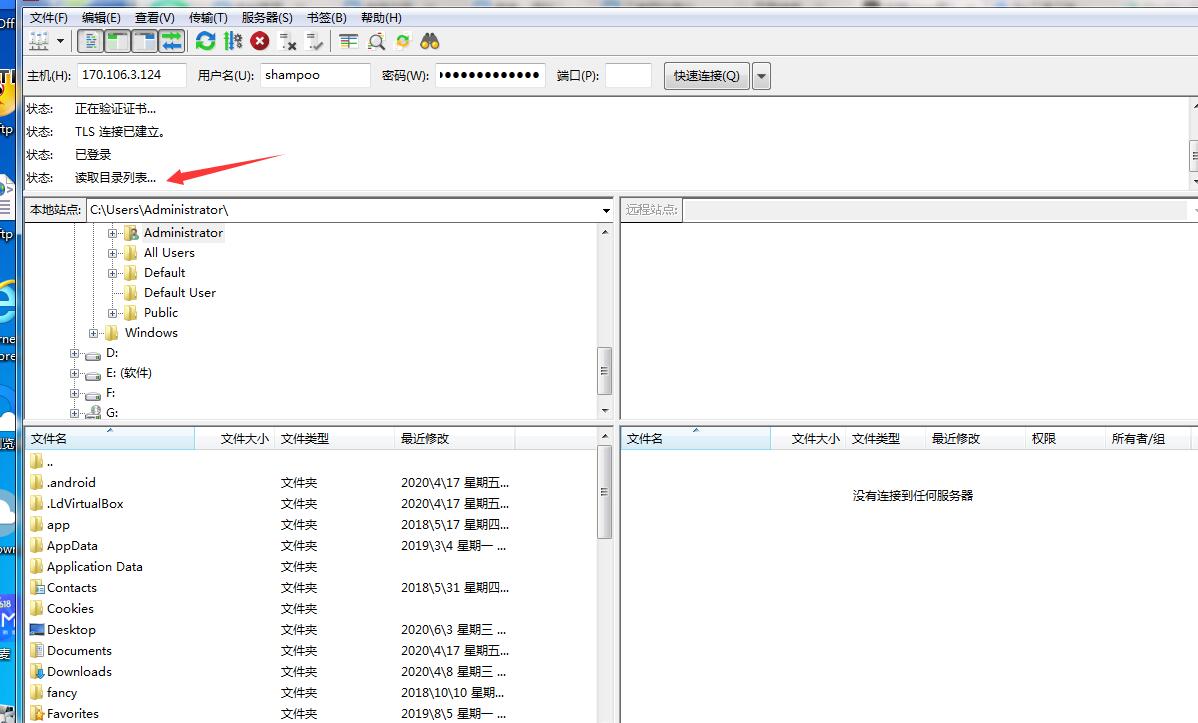The width and height of the screenshot is (1198, 723).
Task: Toggle the remote directory tree display
Action: [x=144, y=41]
